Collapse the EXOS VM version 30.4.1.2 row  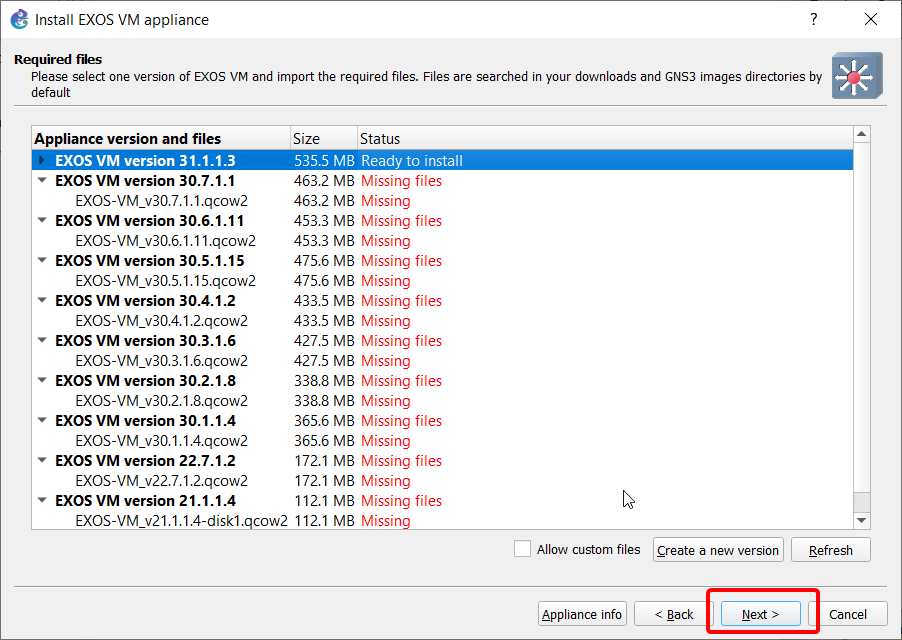[x=41, y=300]
